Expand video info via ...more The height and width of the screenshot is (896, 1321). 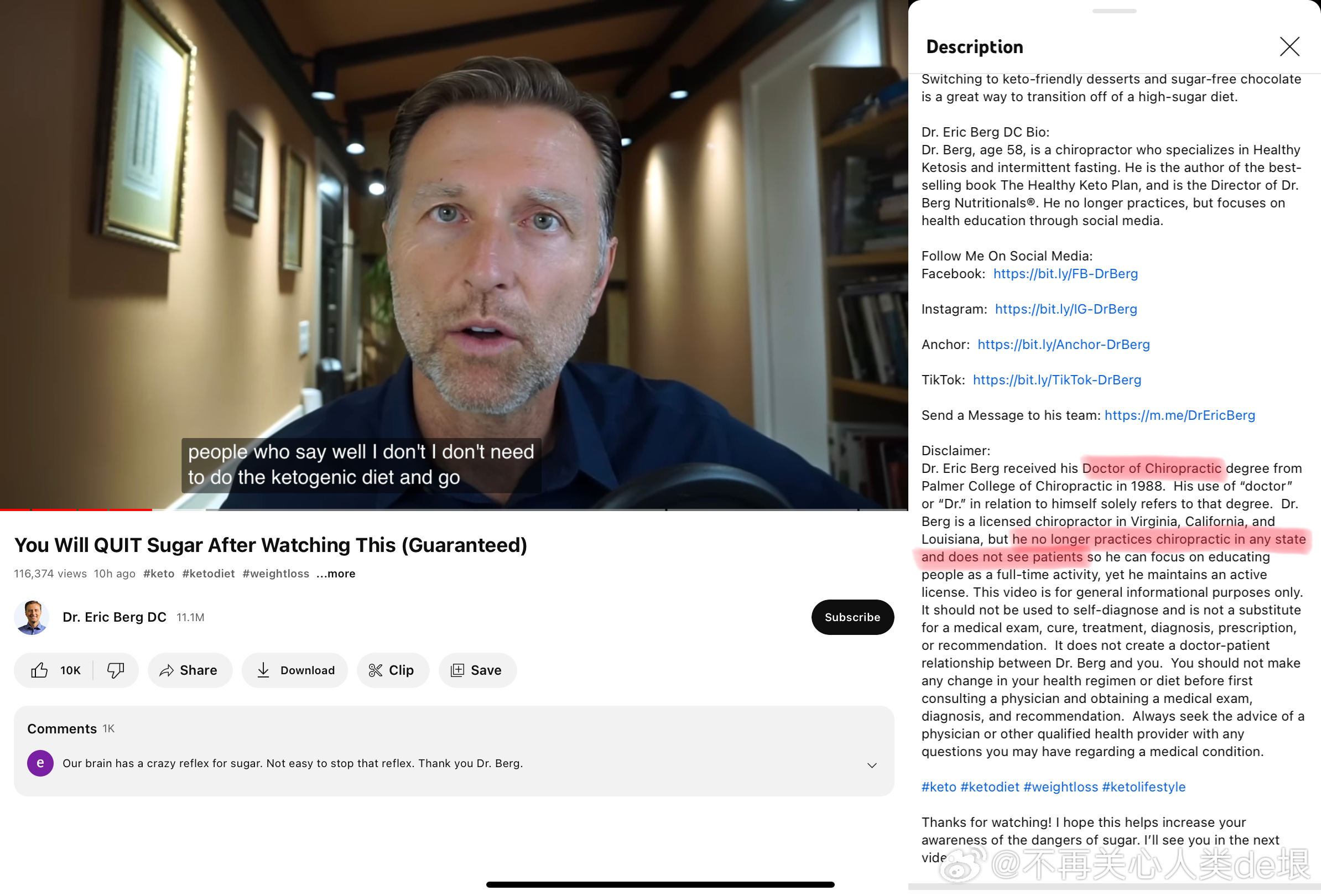click(335, 574)
